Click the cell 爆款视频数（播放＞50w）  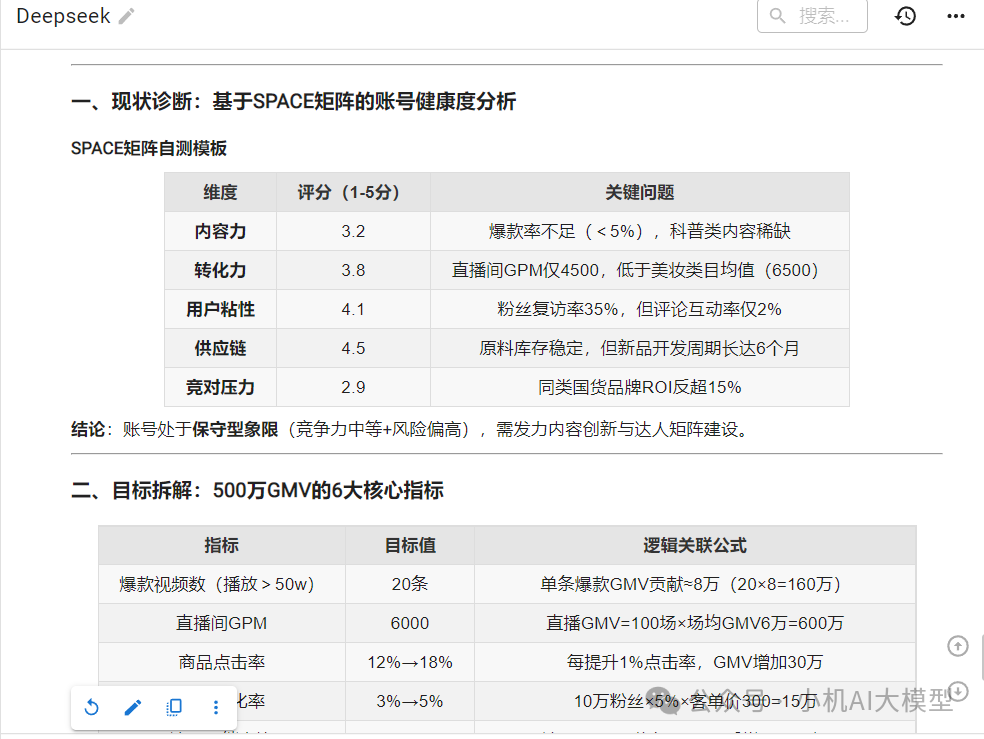click(222, 584)
